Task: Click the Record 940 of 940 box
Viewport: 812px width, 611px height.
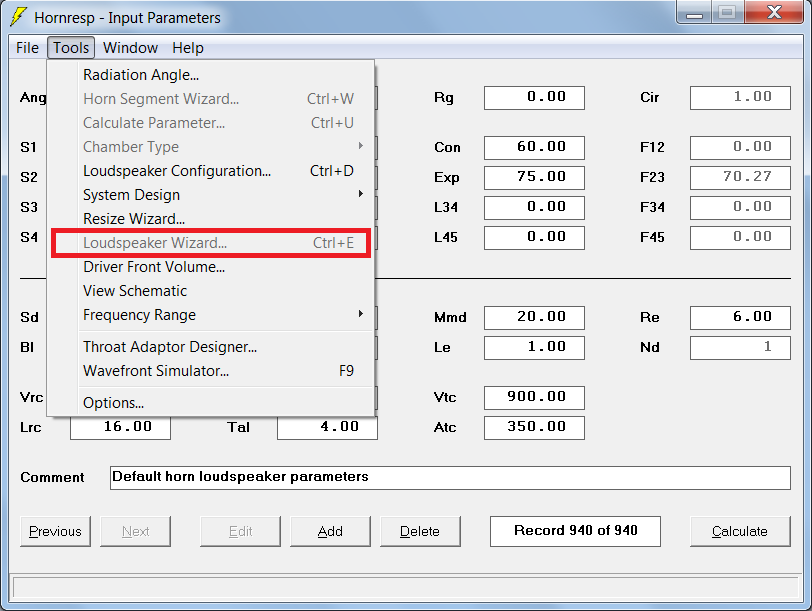Action: point(575,531)
